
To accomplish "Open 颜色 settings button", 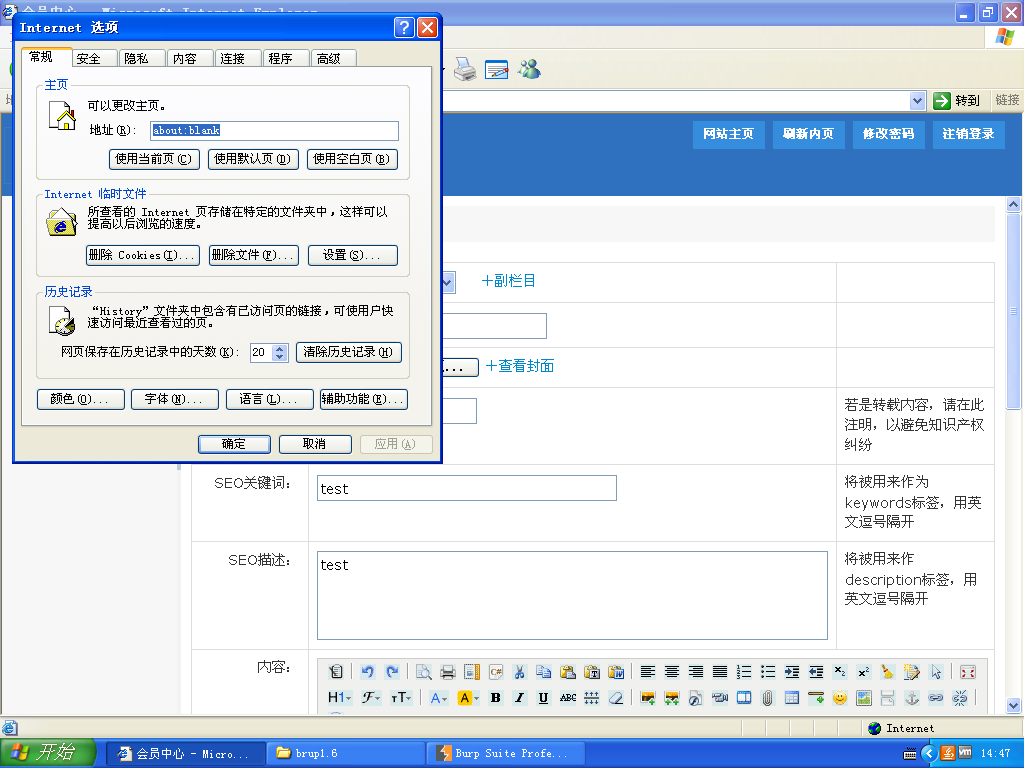I will (81, 399).
